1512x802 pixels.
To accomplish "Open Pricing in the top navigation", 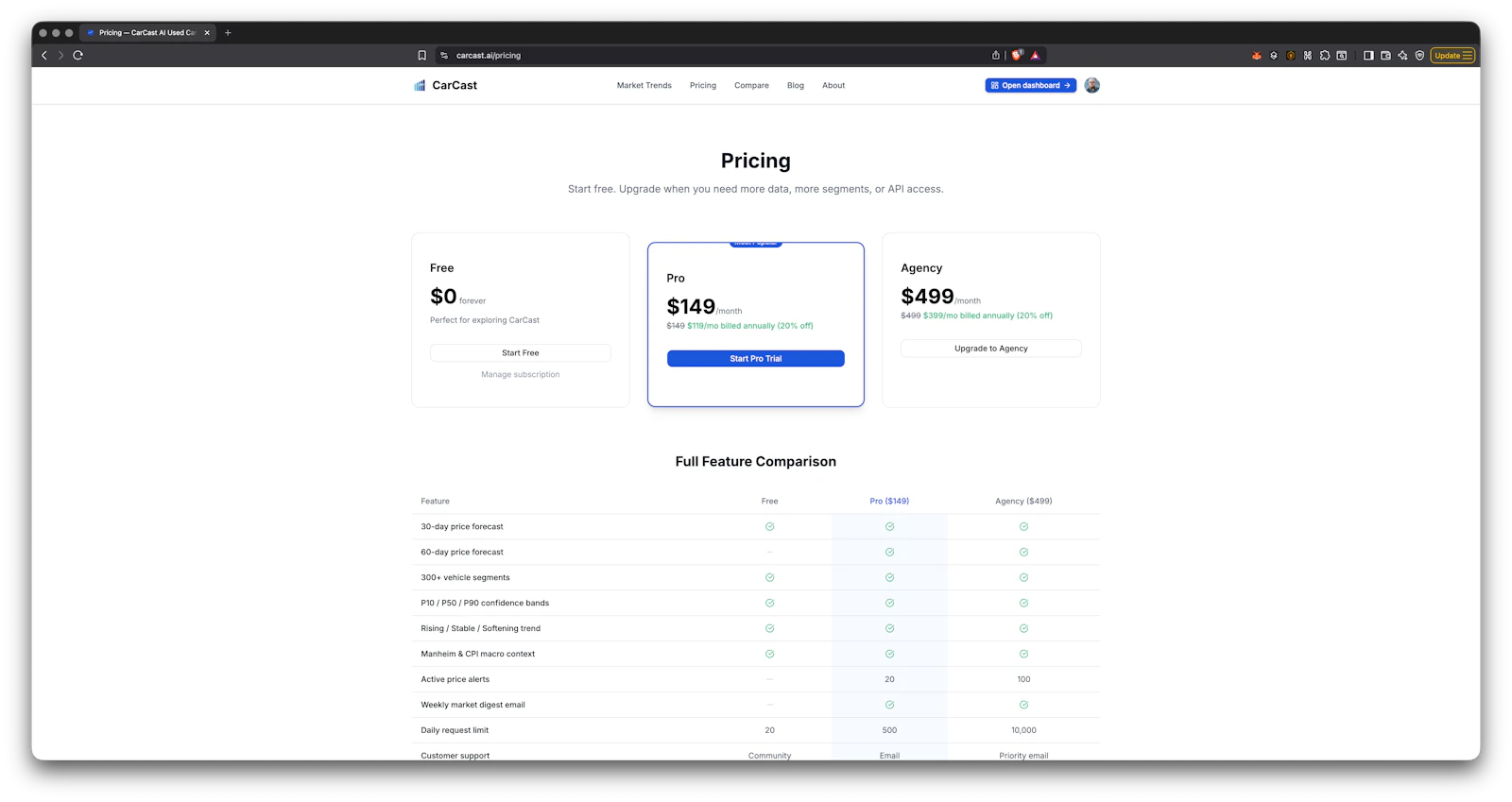I will (x=703, y=85).
